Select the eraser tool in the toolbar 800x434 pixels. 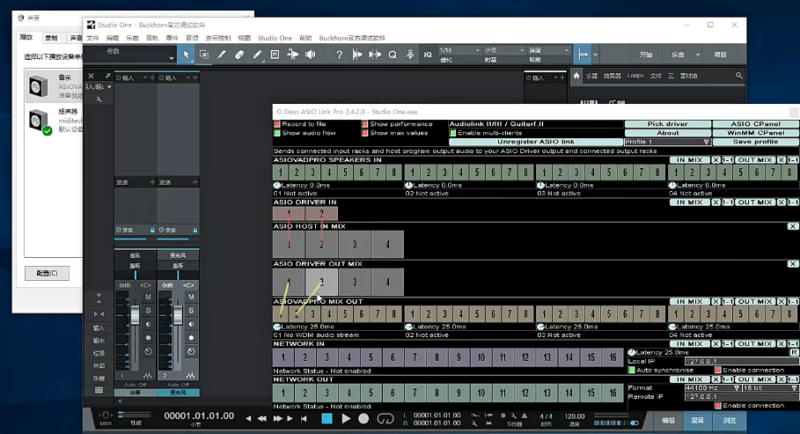pos(240,53)
